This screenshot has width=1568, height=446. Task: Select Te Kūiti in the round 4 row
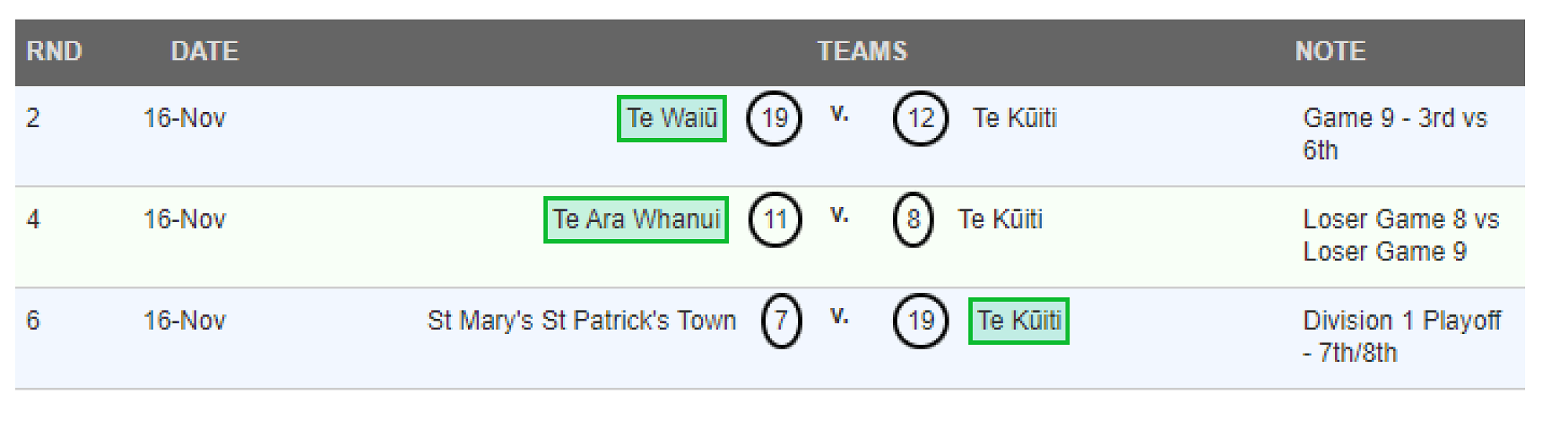click(x=1000, y=219)
